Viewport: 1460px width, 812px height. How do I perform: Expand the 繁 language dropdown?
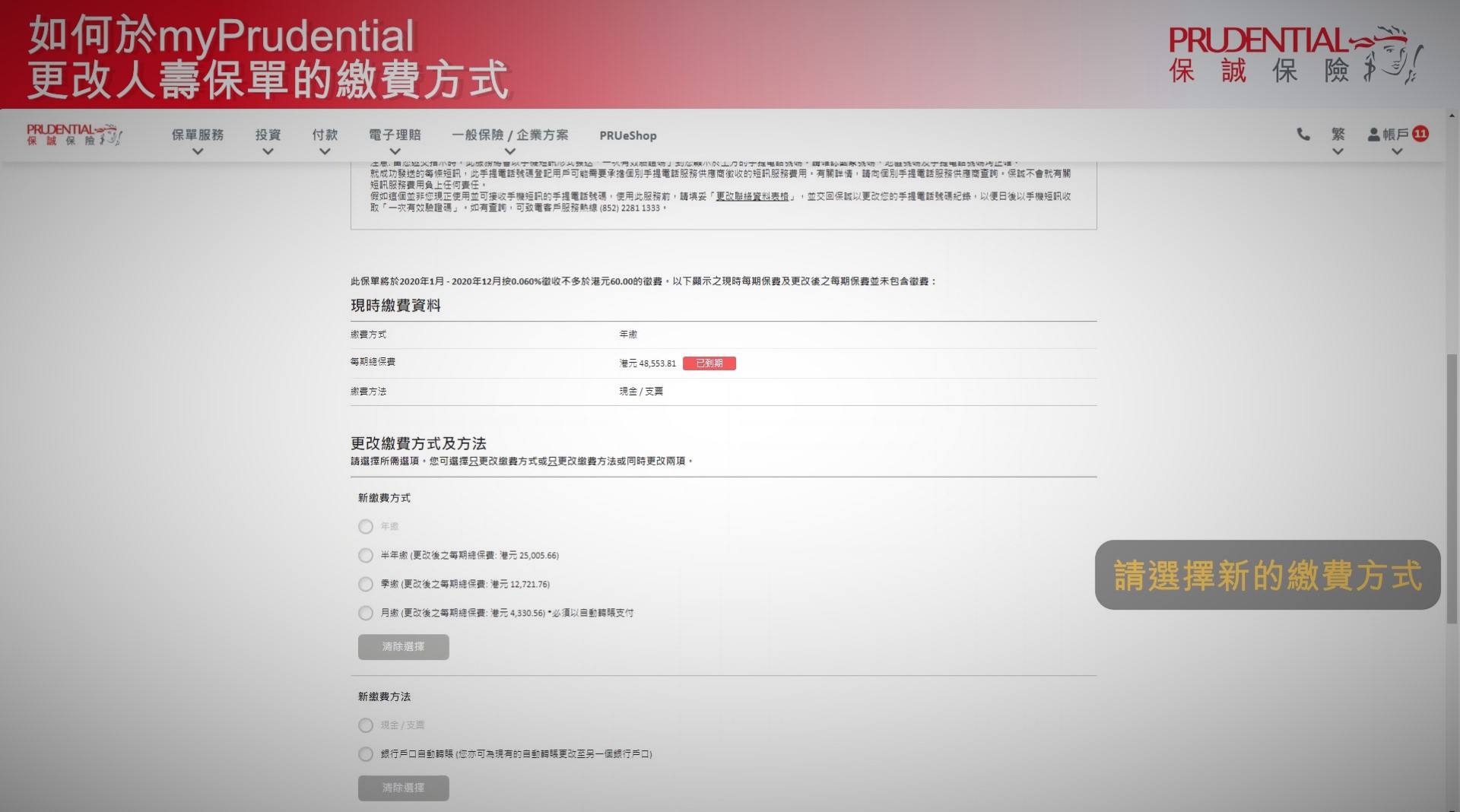(x=1338, y=151)
